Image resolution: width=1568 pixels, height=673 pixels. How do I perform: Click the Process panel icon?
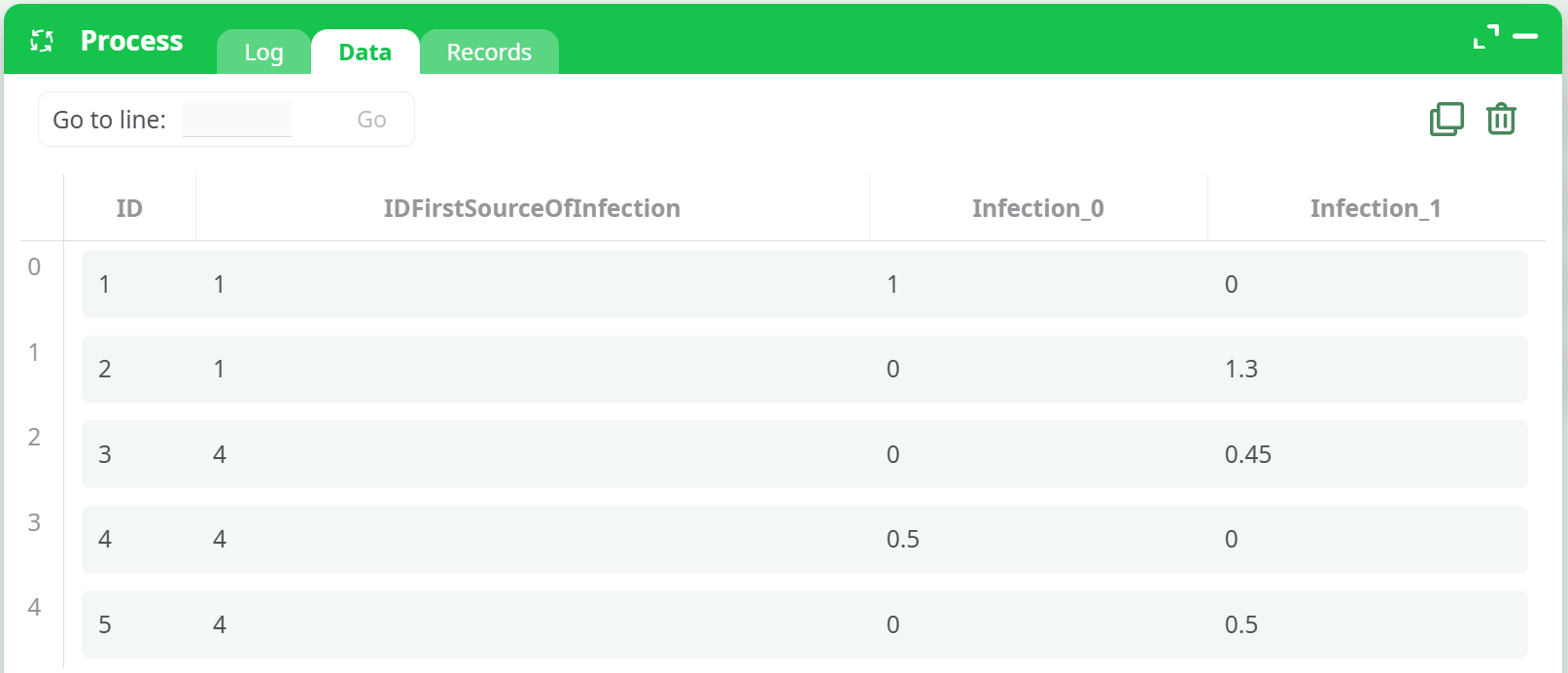(x=42, y=41)
